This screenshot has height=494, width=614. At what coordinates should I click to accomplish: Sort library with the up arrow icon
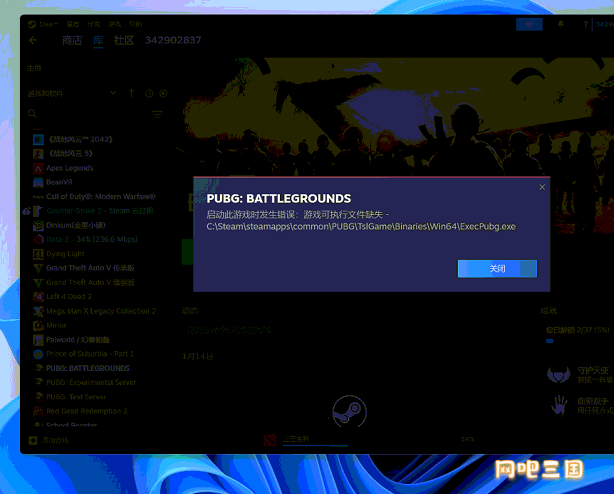132,94
